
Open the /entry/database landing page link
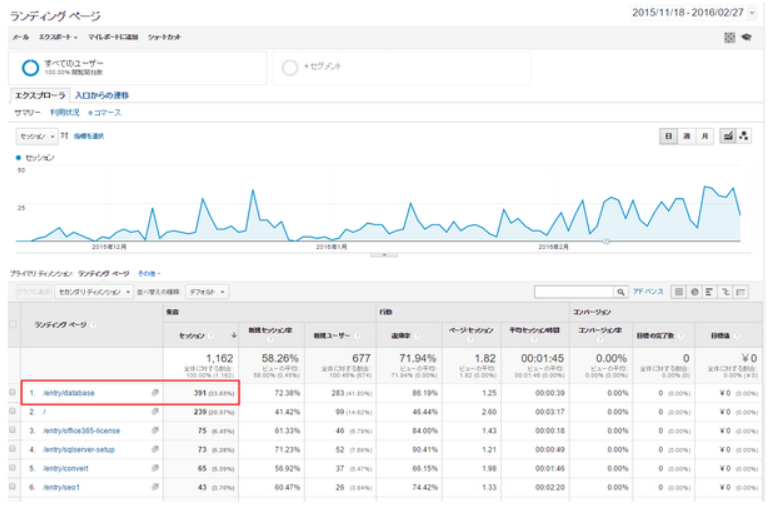tap(69, 393)
